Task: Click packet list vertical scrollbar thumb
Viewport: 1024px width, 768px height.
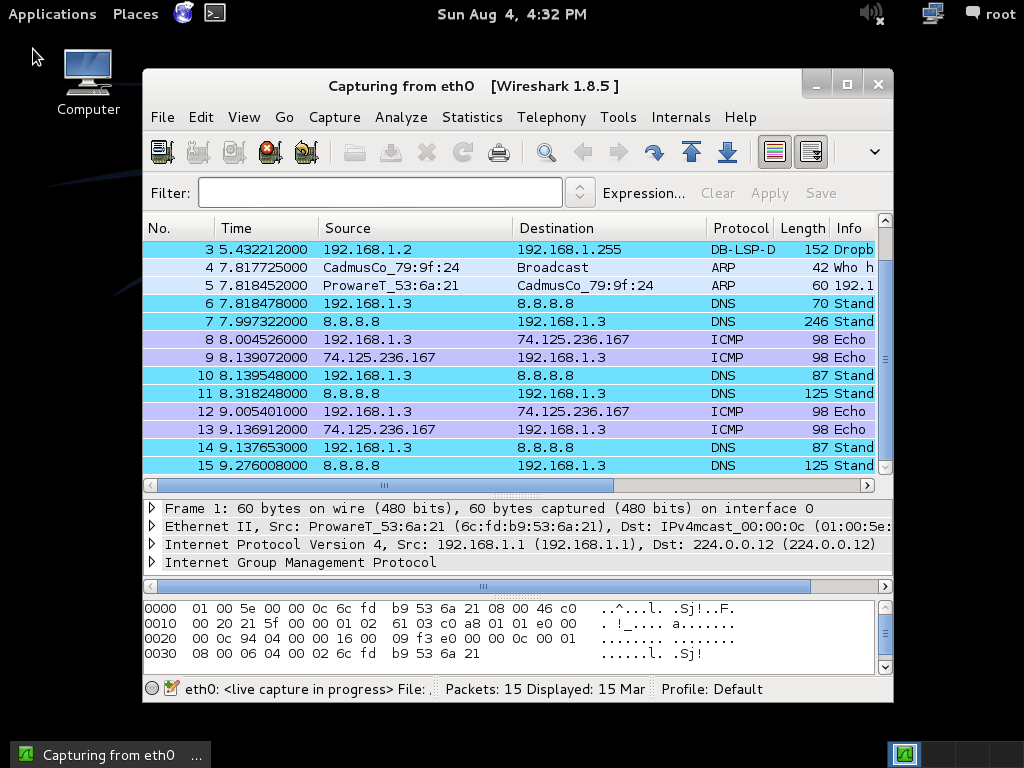Action: (x=886, y=359)
